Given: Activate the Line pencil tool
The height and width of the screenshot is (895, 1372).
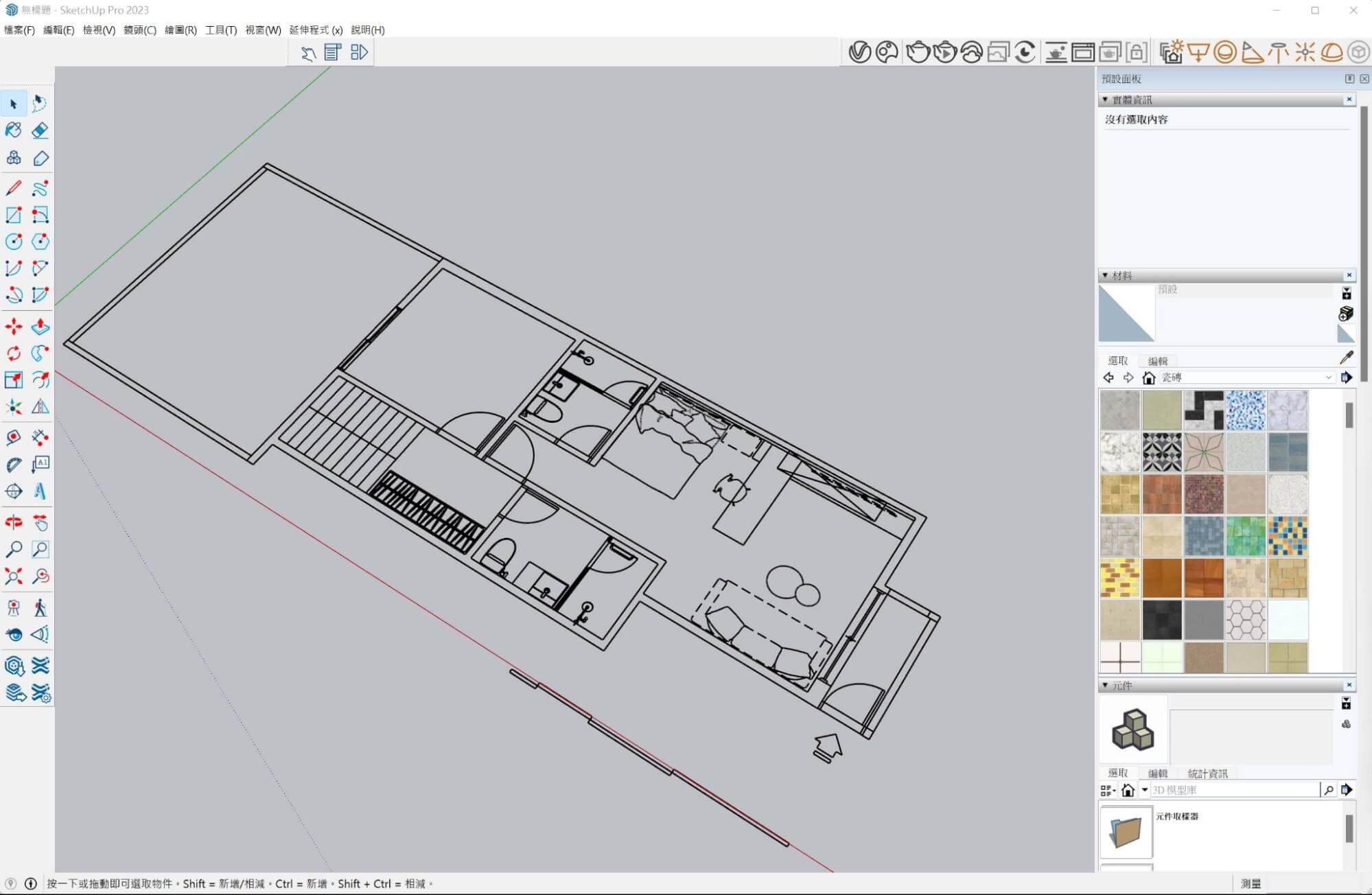Looking at the screenshot, I should click(x=14, y=187).
